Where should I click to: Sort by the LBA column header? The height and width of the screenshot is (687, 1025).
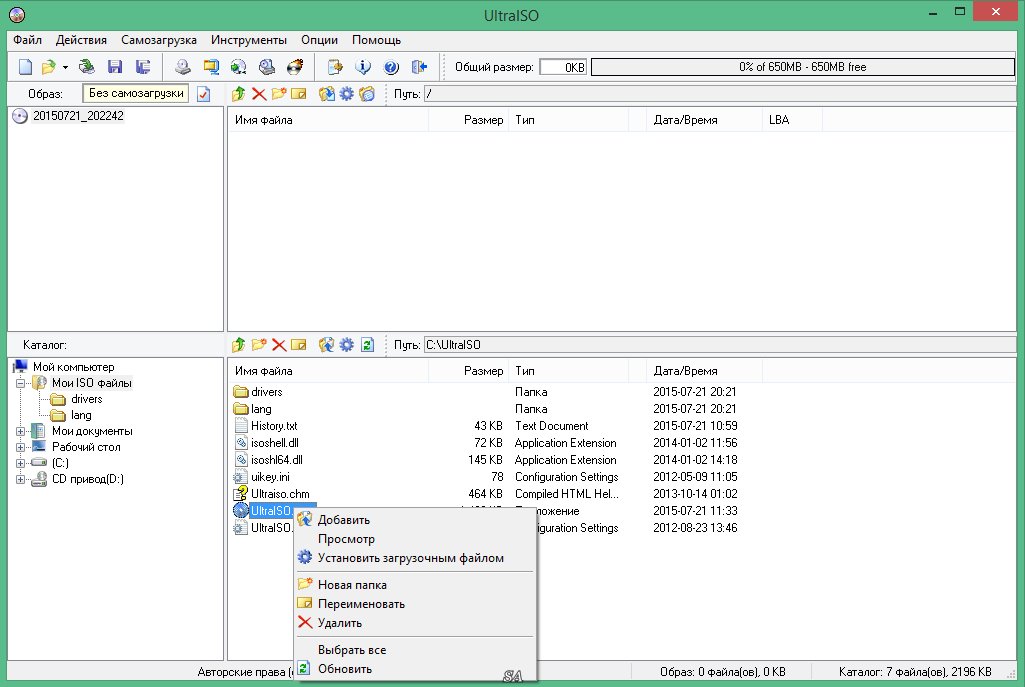point(792,120)
